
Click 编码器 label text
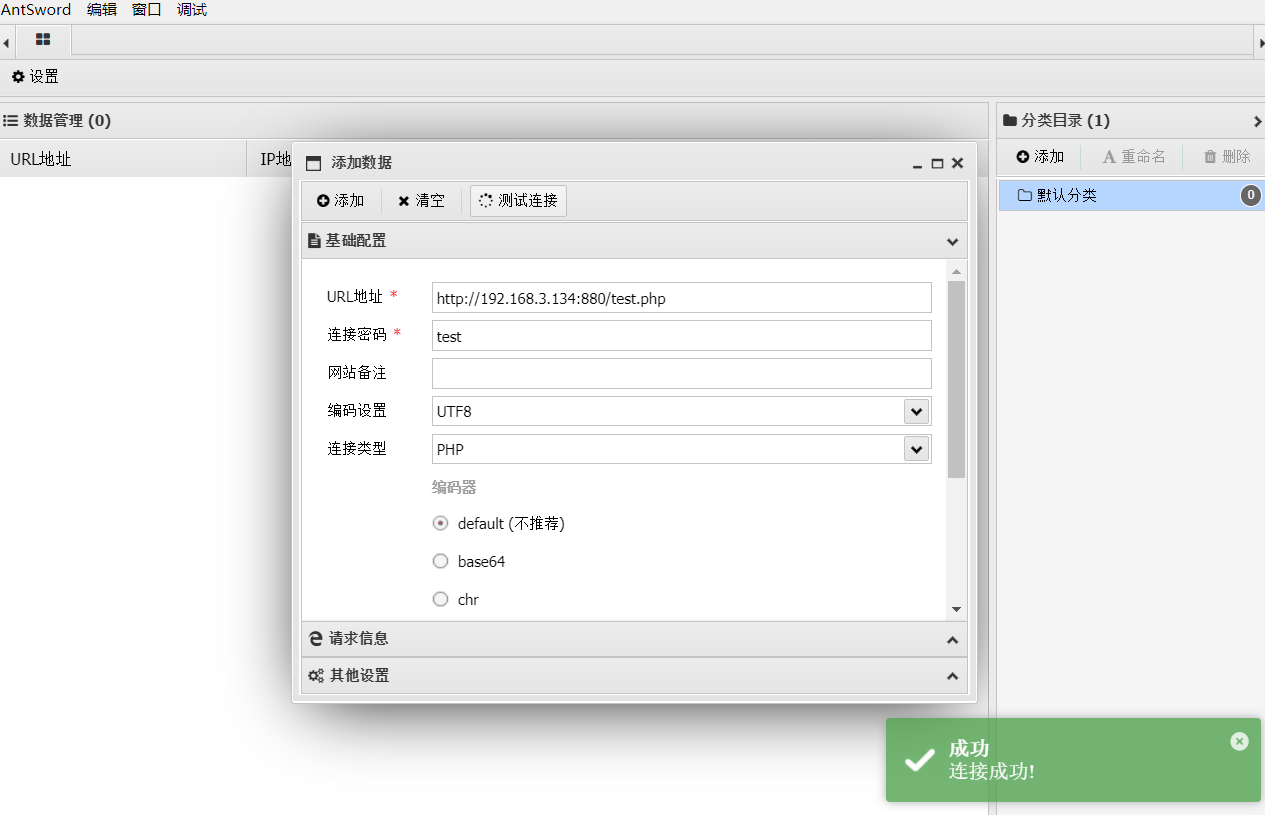click(454, 488)
